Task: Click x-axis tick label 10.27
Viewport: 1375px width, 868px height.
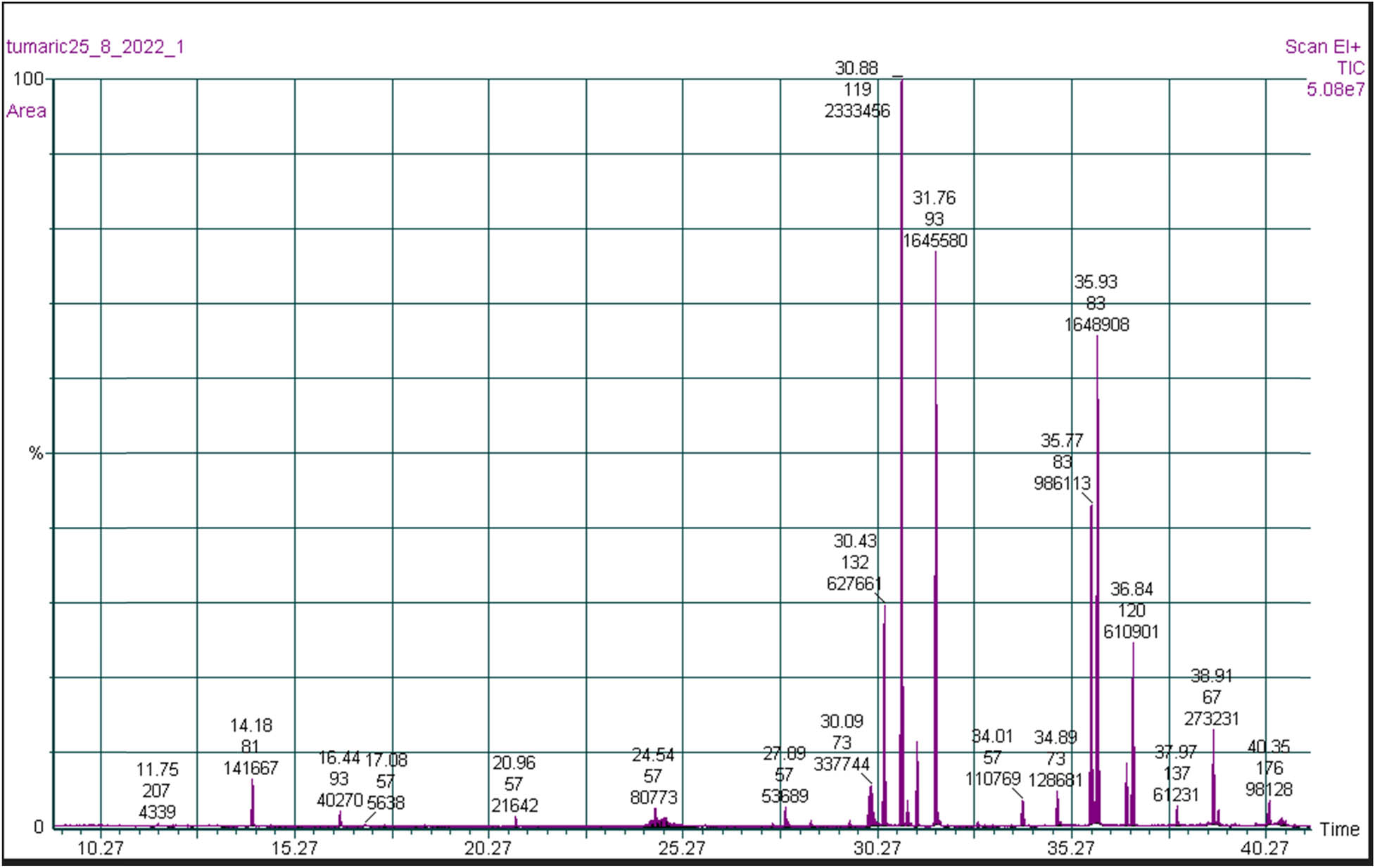Action: tap(100, 848)
